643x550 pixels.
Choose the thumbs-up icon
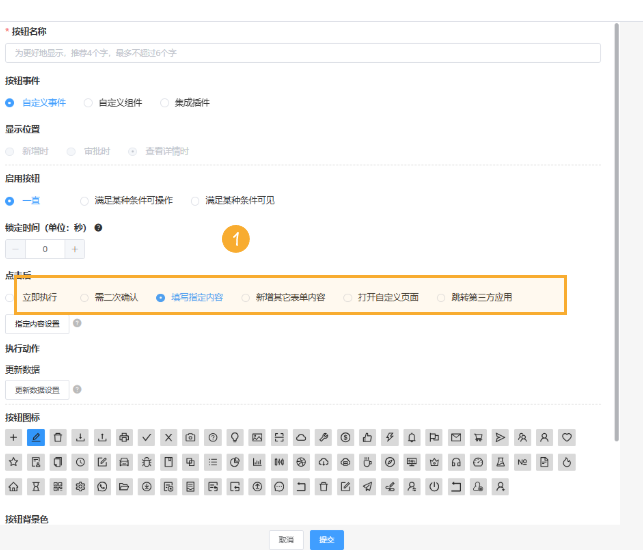[x=368, y=438]
